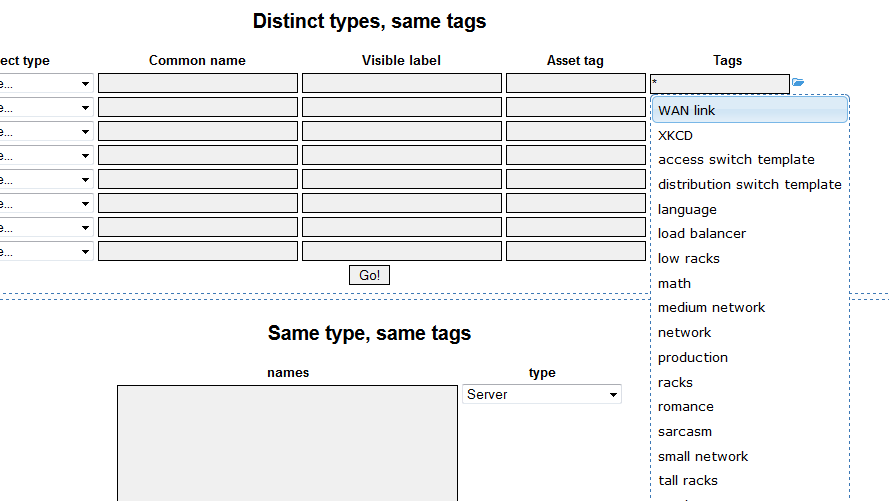The width and height of the screenshot is (889, 501).
Task: Focus last row Asset tag field
Action: coord(575,251)
